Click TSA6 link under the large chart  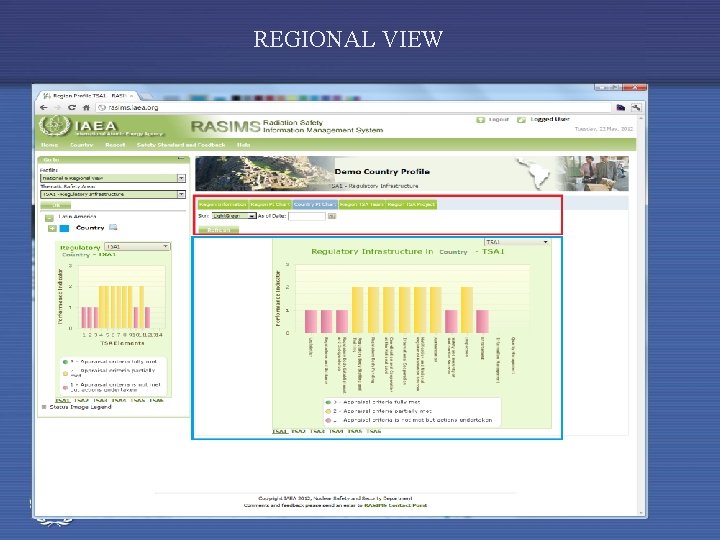pos(374,431)
